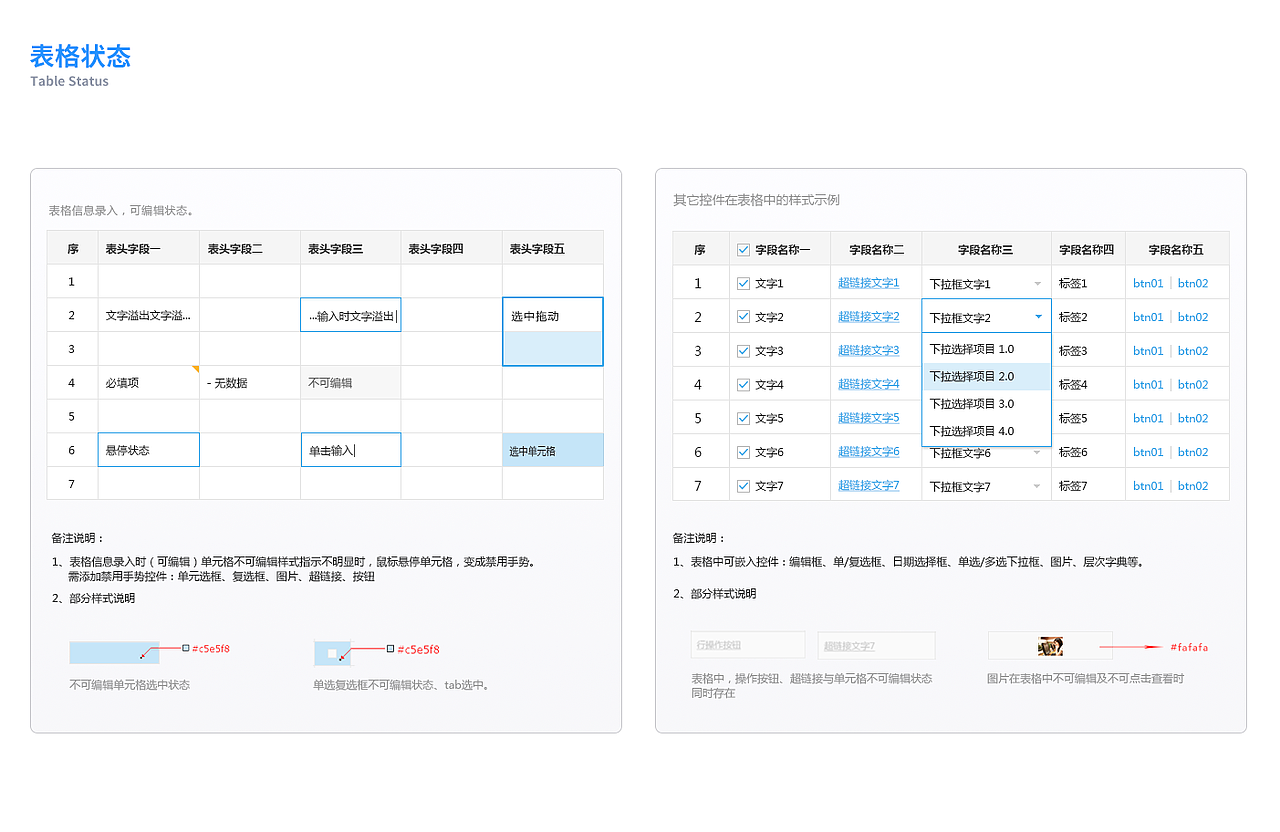Click the disabled 行操作按钮 sample button

[x=748, y=645]
